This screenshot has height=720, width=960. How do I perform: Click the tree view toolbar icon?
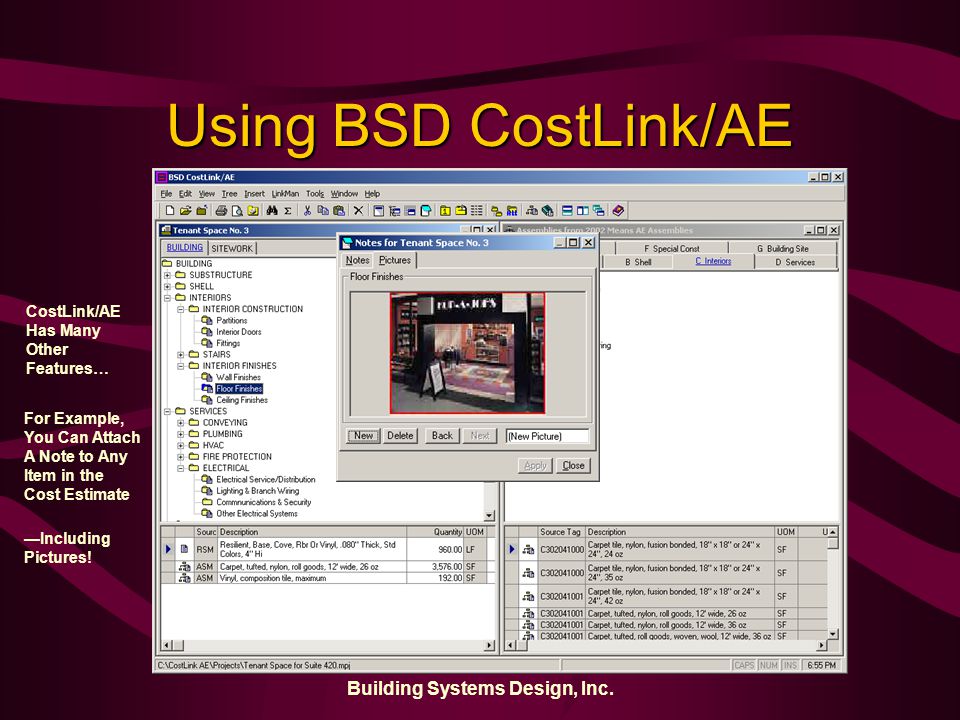394,211
